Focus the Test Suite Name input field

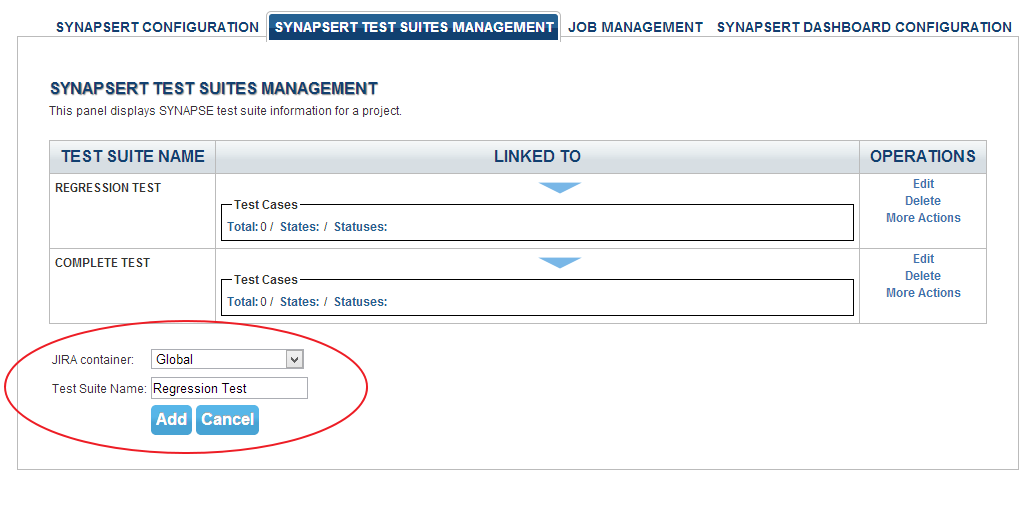[229, 389]
